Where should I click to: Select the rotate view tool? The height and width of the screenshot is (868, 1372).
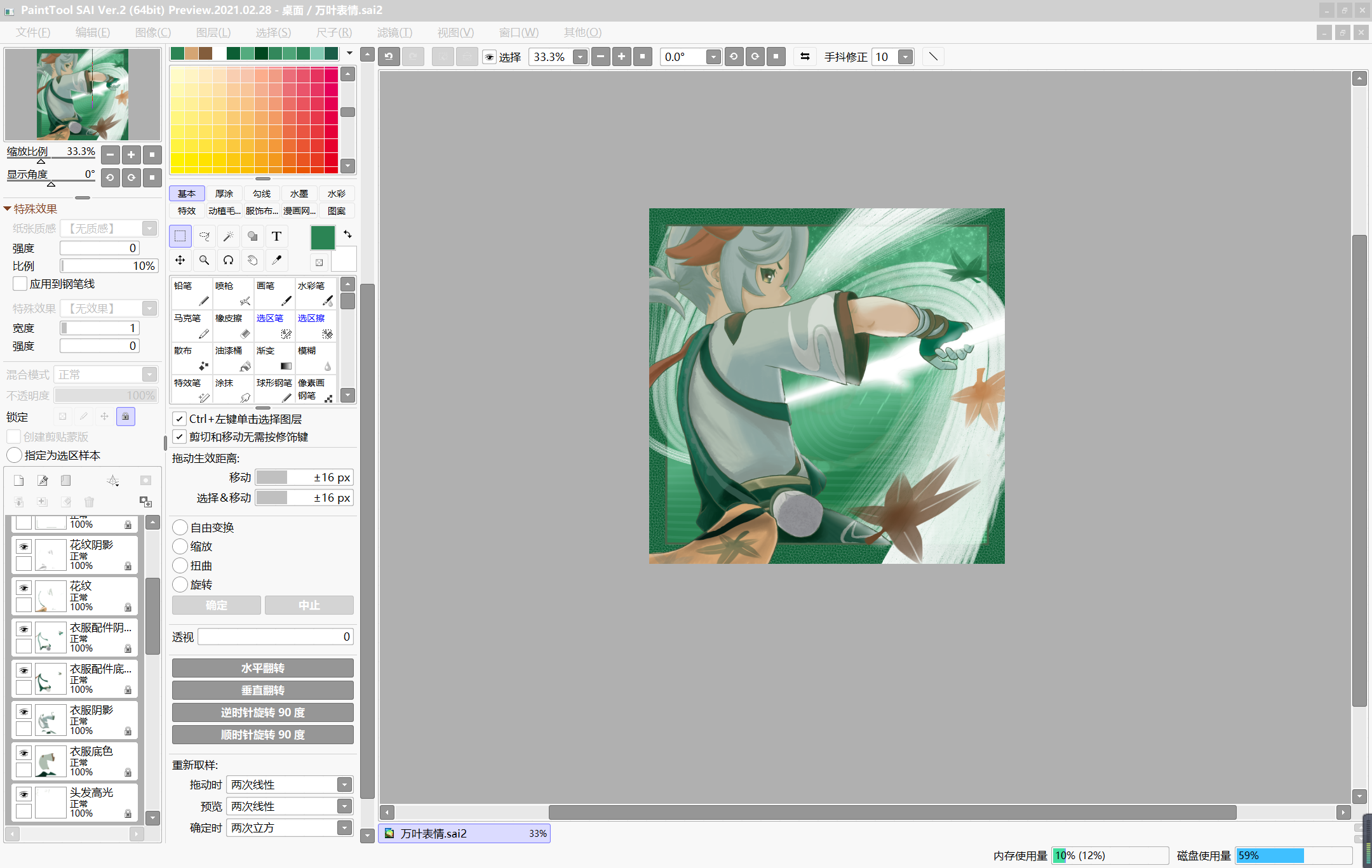[229, 260]
